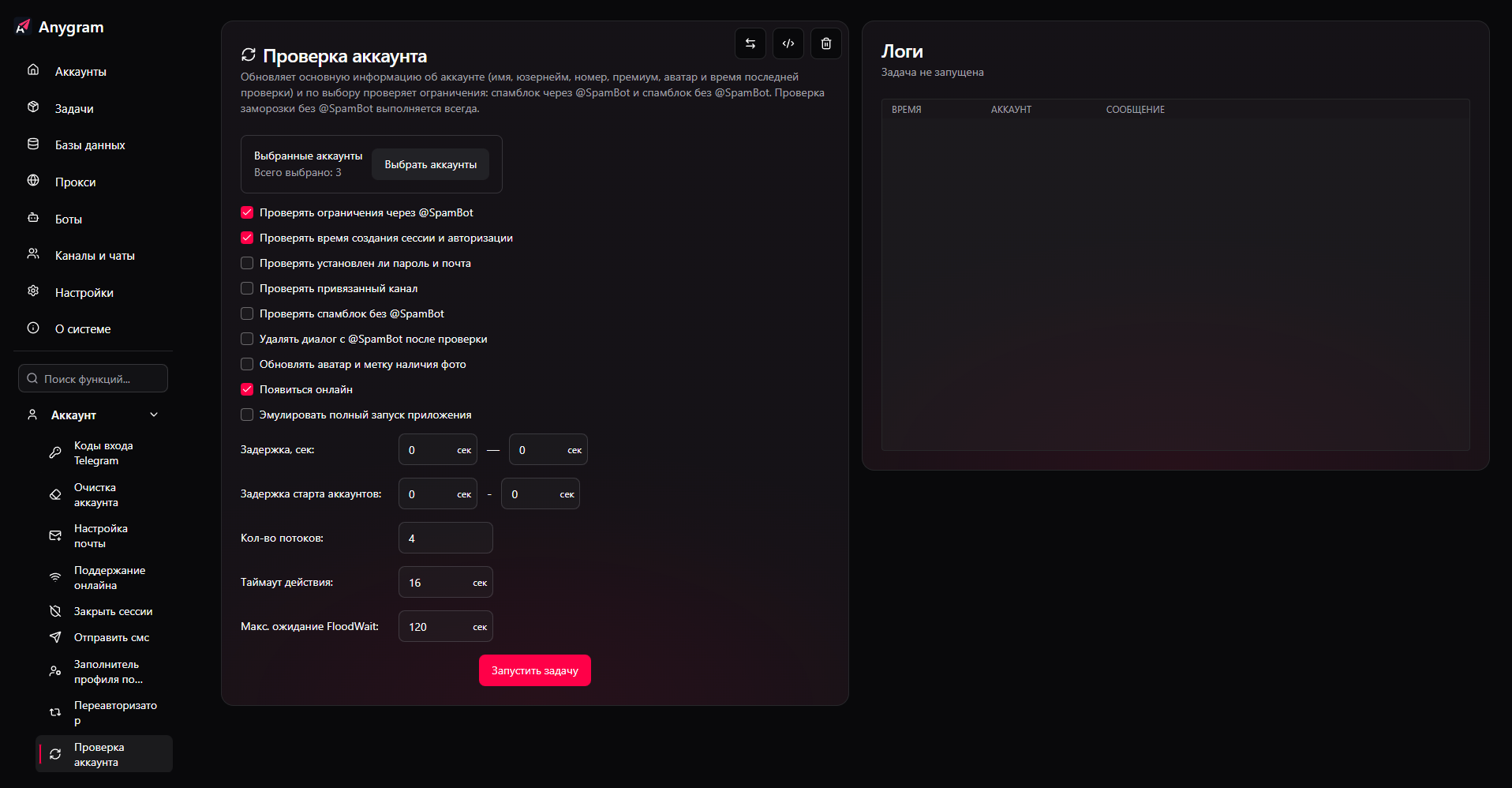Click the Всего выбрано: 3 text
Image resolution: width=1512 pixels, height=788 pixels.
tap(298, 172)
